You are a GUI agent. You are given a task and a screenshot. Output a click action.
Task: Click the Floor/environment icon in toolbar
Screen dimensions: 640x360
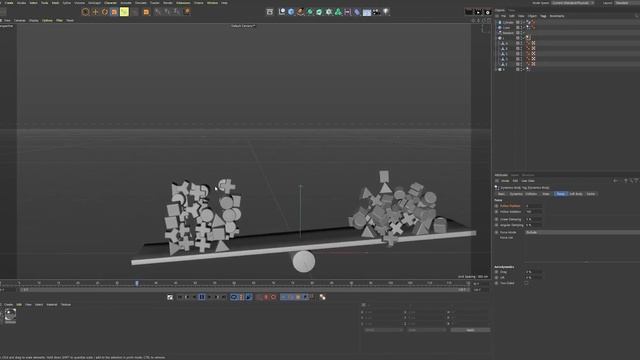click(x=367, y=12)
